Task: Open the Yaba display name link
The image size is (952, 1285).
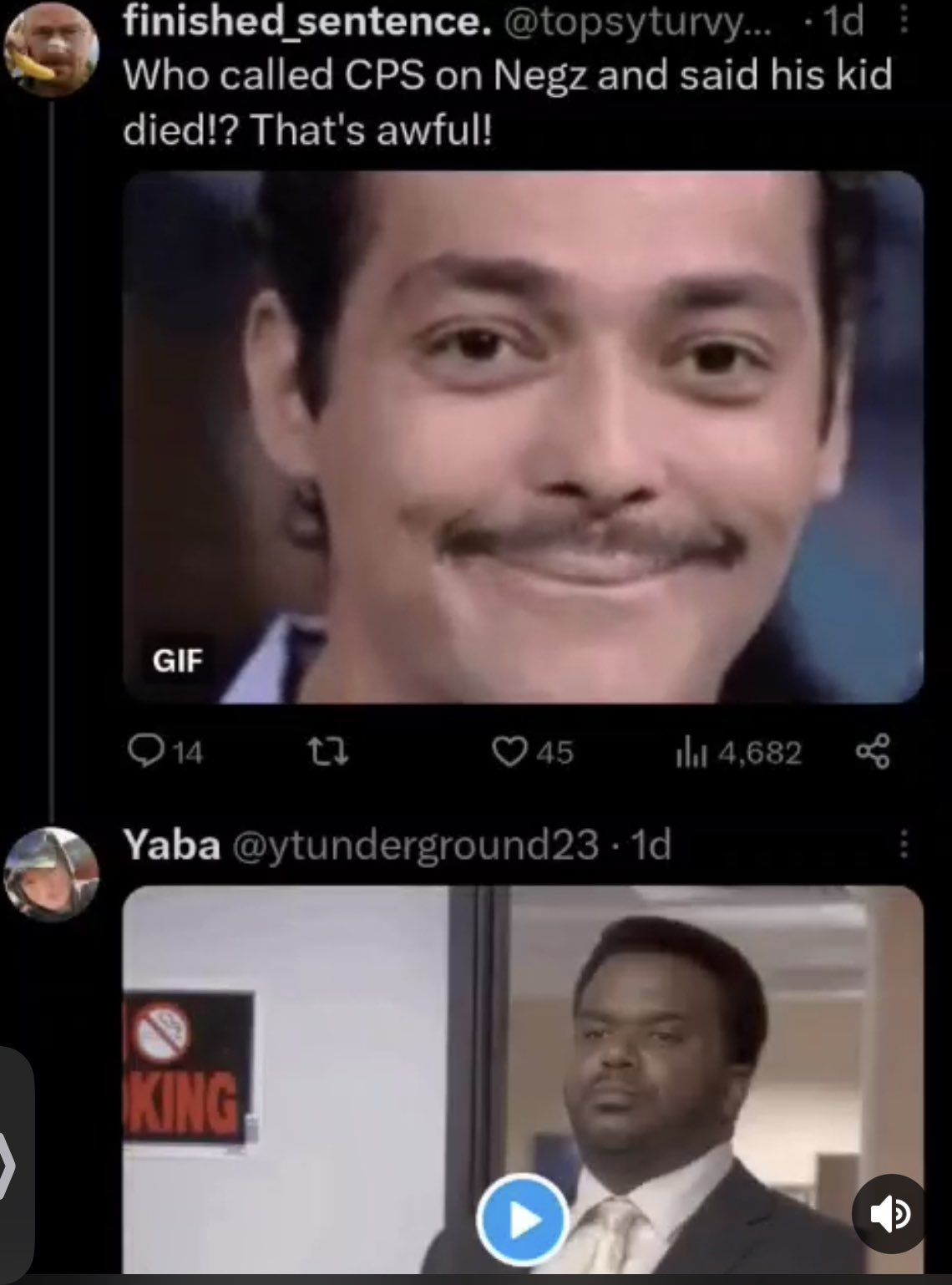Action: pos(172,845)
